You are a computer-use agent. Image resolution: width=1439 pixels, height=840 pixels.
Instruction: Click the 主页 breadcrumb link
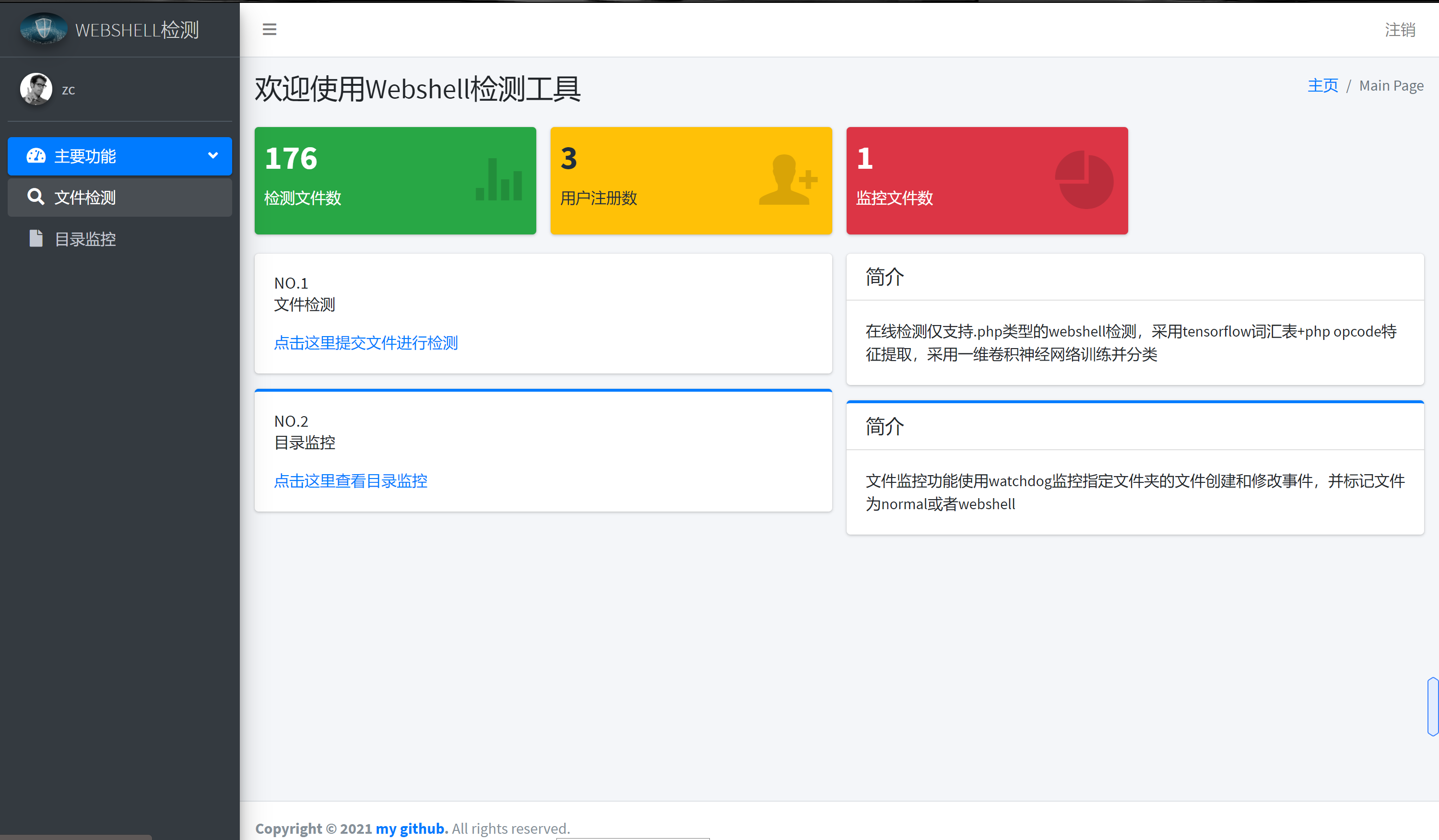click(1322, 86)
